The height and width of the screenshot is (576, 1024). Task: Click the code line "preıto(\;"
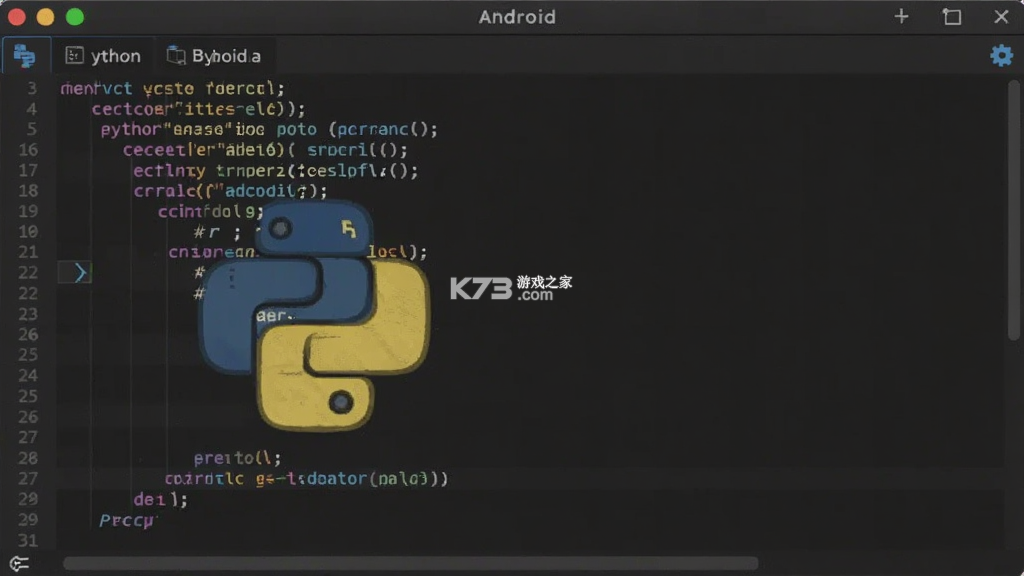pyautogui.click(x=237, y=458)
